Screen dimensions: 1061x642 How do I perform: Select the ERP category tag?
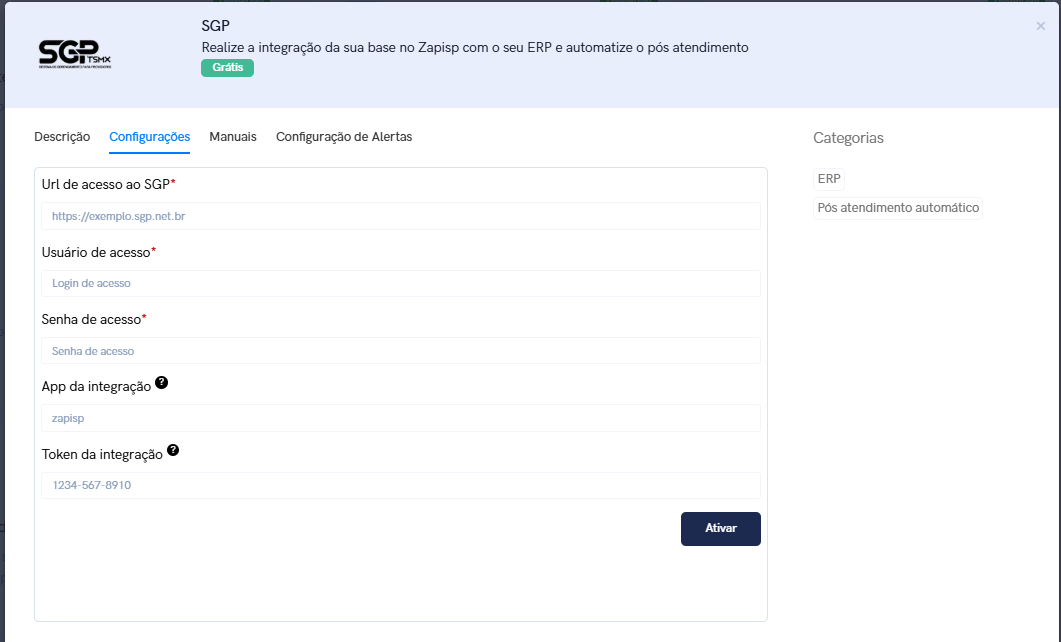pos(829,179)
